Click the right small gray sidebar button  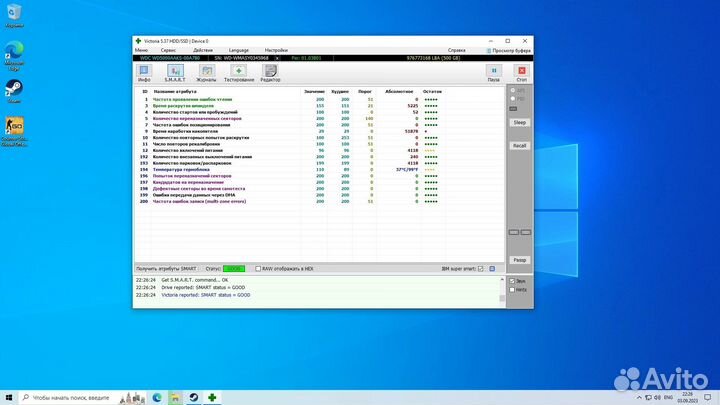[x=526, y=232]
